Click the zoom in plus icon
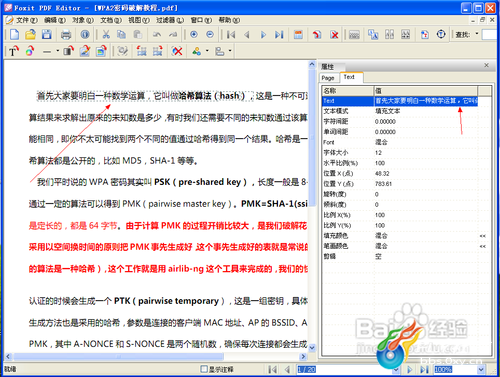 [x=194, y=34]
